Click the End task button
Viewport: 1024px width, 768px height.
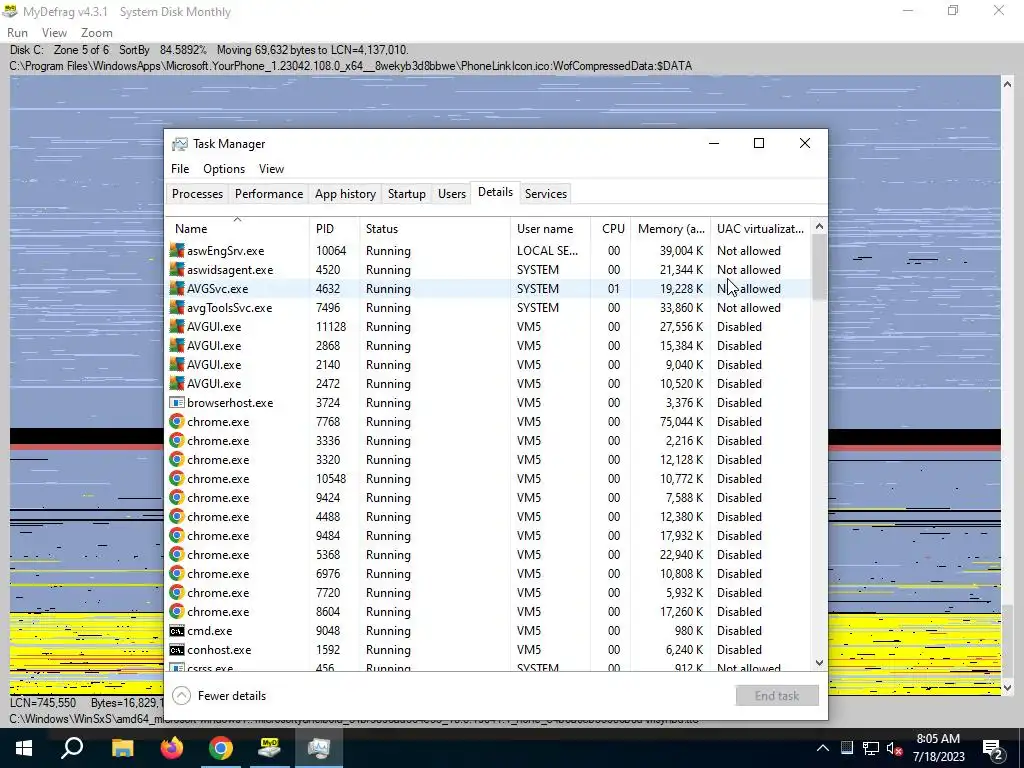[x=777, y=696]
